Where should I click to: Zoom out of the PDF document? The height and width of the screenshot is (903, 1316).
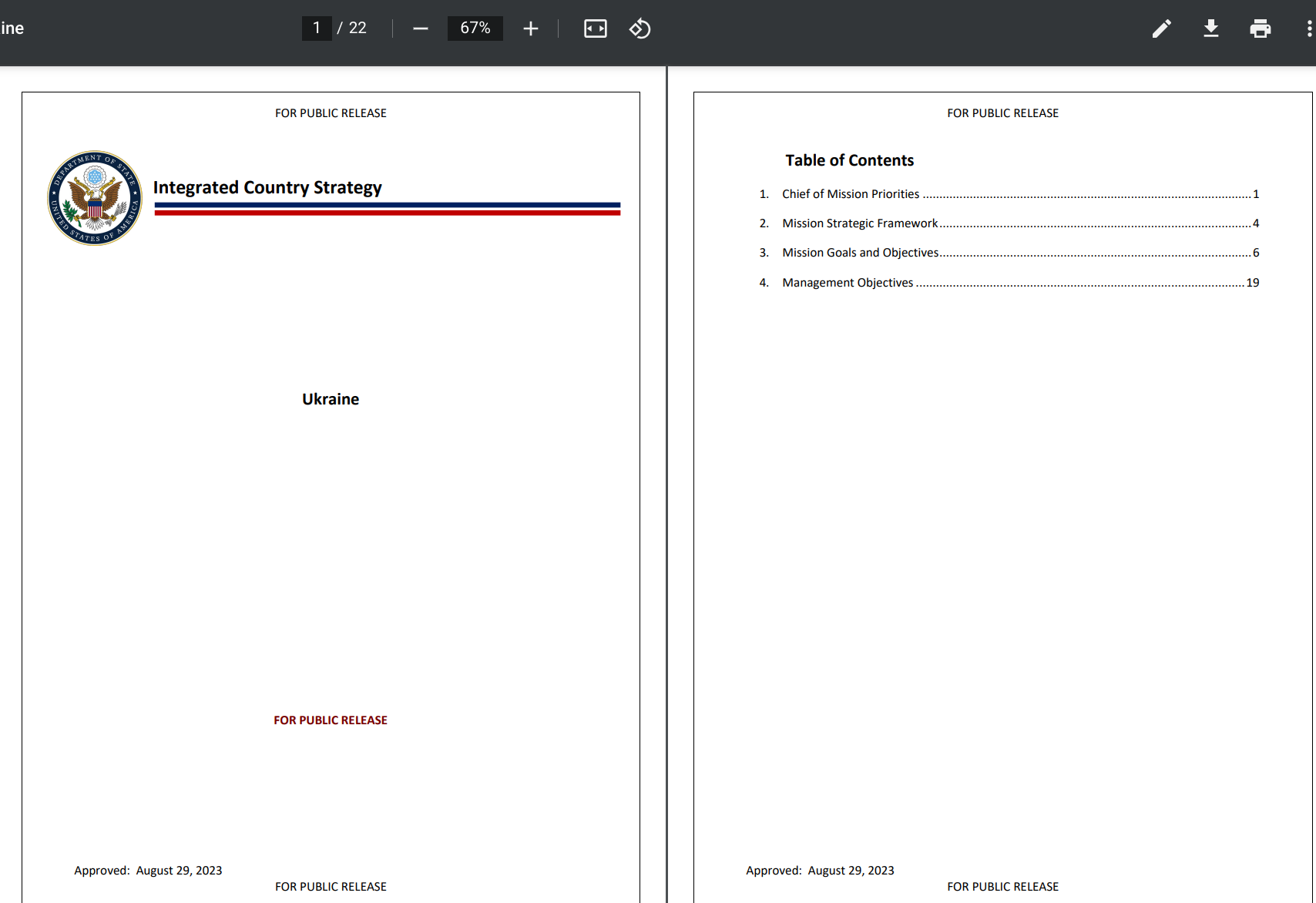(420, 29)
